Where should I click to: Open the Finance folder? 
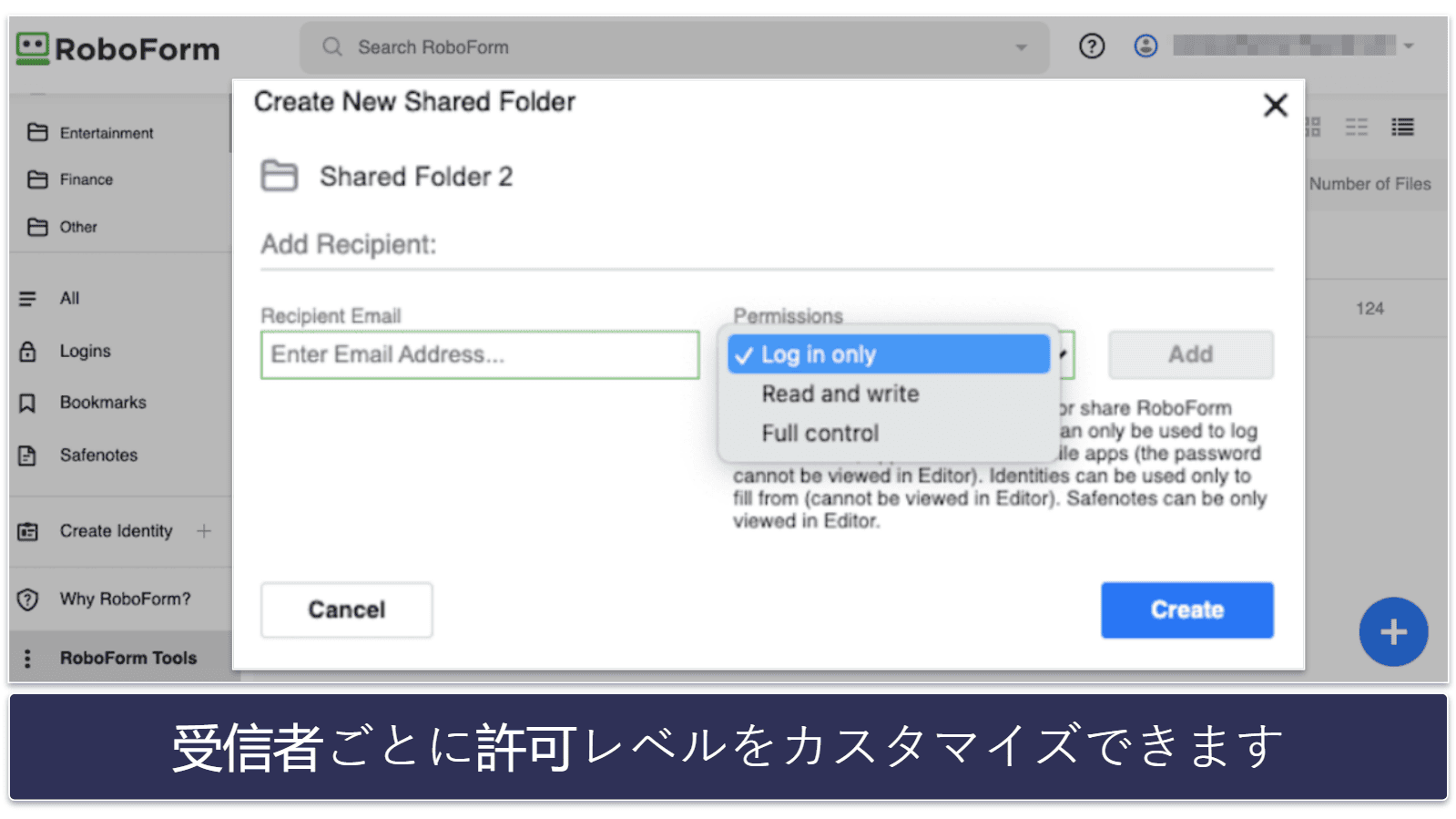pyautogui.click(x=87, y=179)
